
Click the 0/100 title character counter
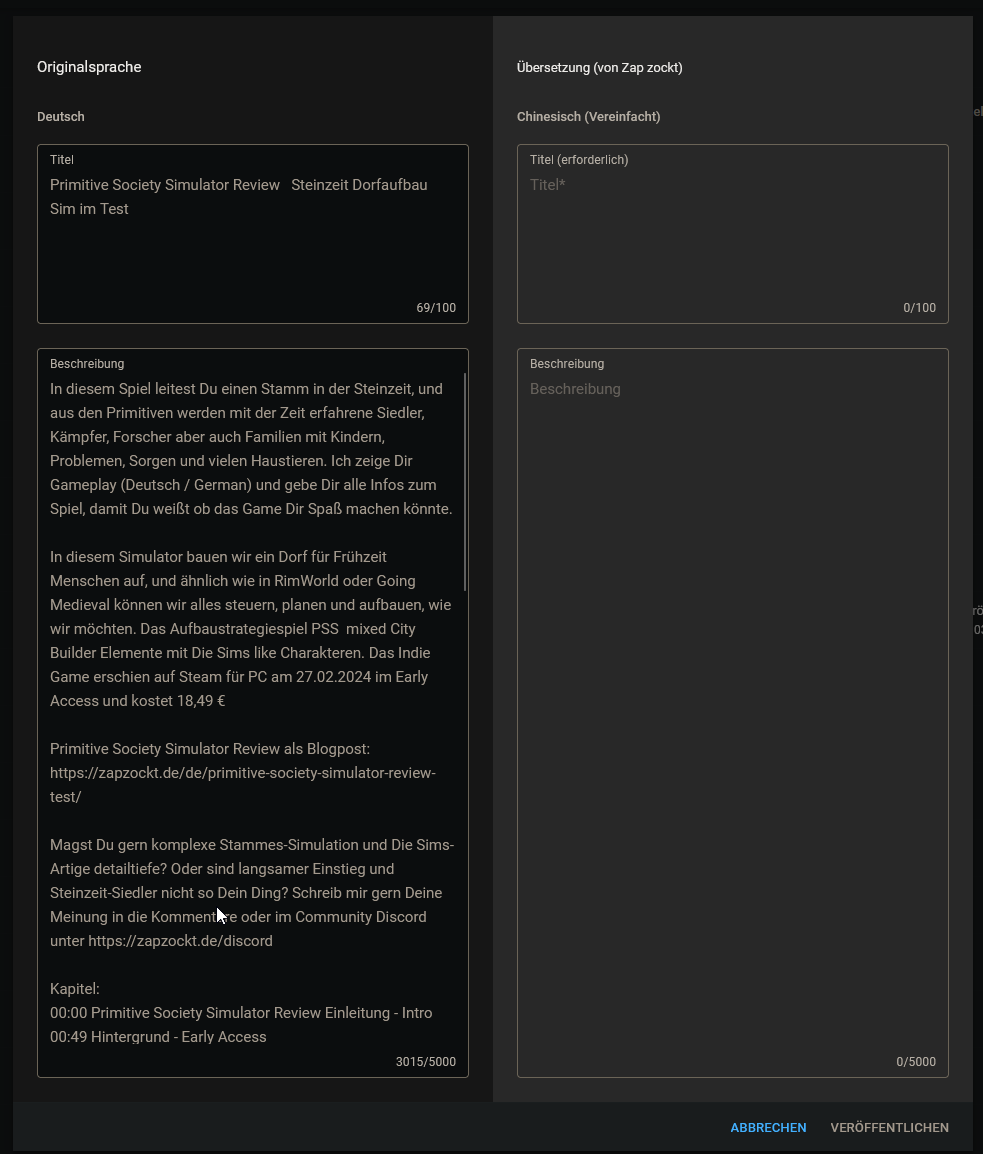pyautogui.click(x=920, y=308)
